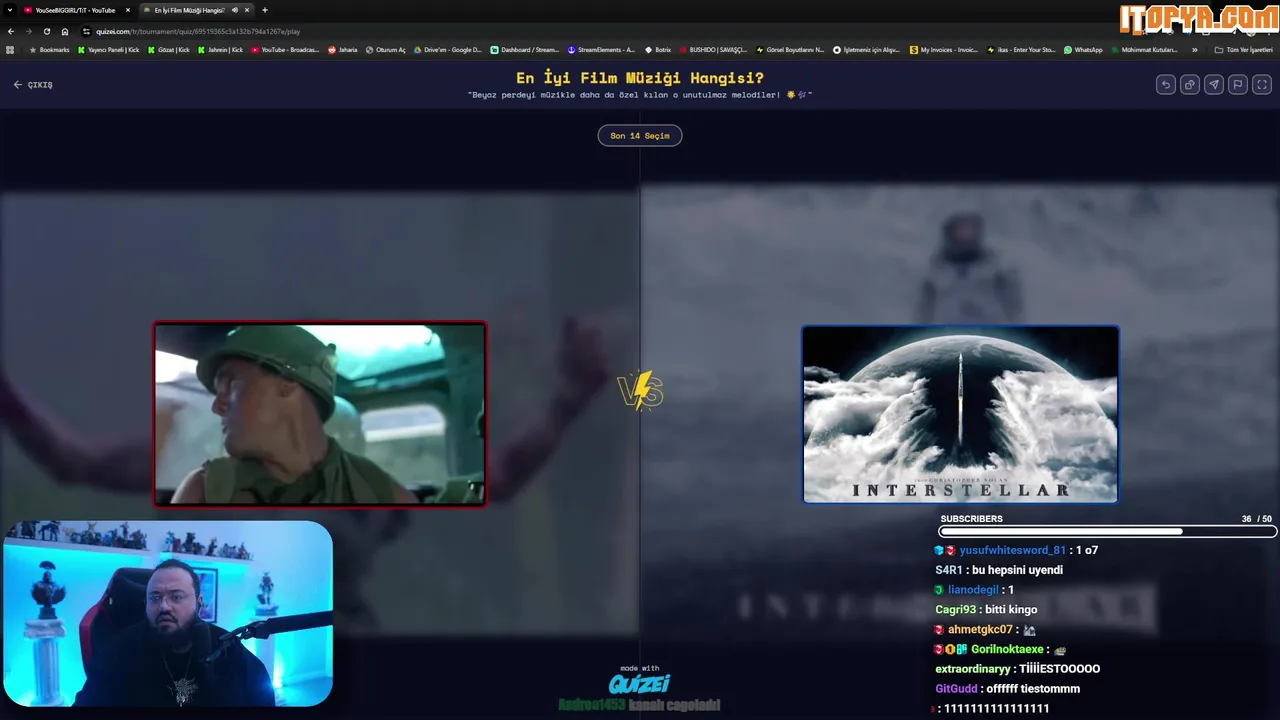Image resolution: width=1280 pixels, height=720 pixels.
Task: Reload the page
Action: tap(46, 31)
